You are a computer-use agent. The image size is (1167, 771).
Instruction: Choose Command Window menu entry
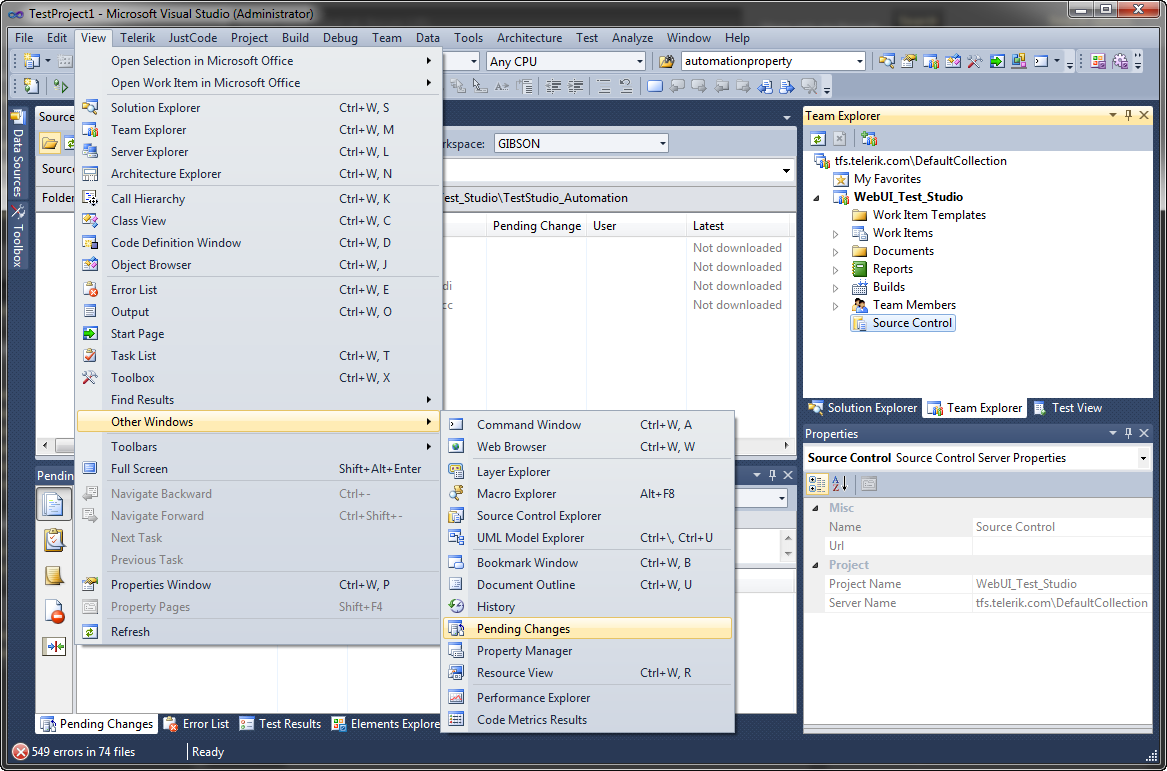pos(588,425)
